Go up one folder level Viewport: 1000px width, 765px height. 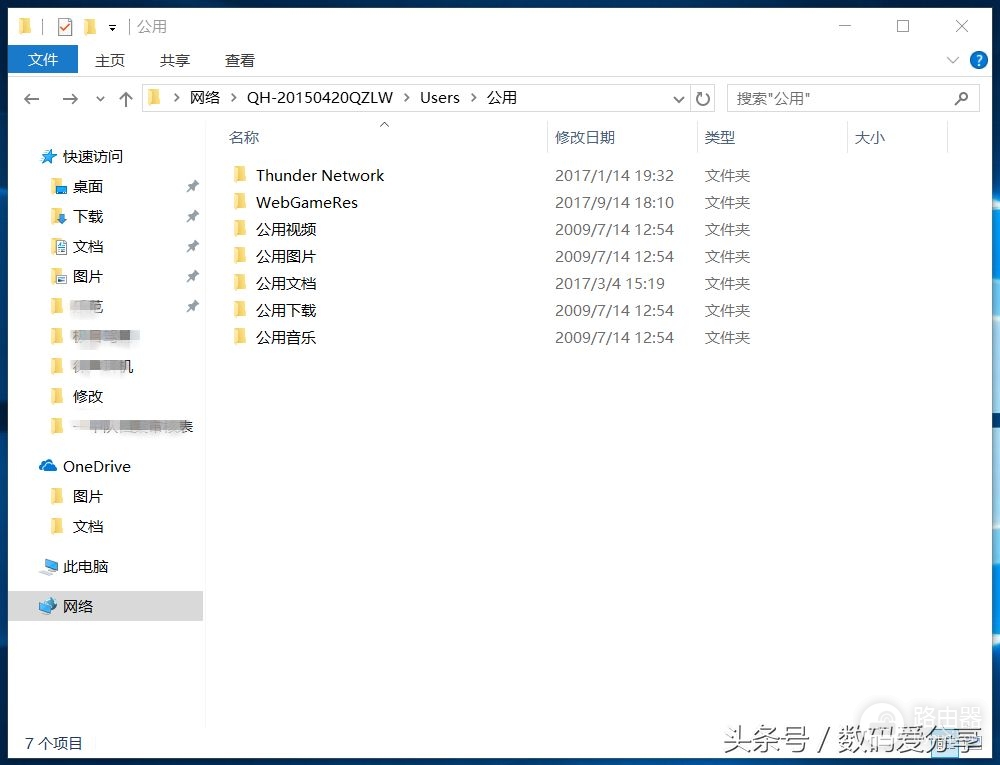(x=126, y=98)
